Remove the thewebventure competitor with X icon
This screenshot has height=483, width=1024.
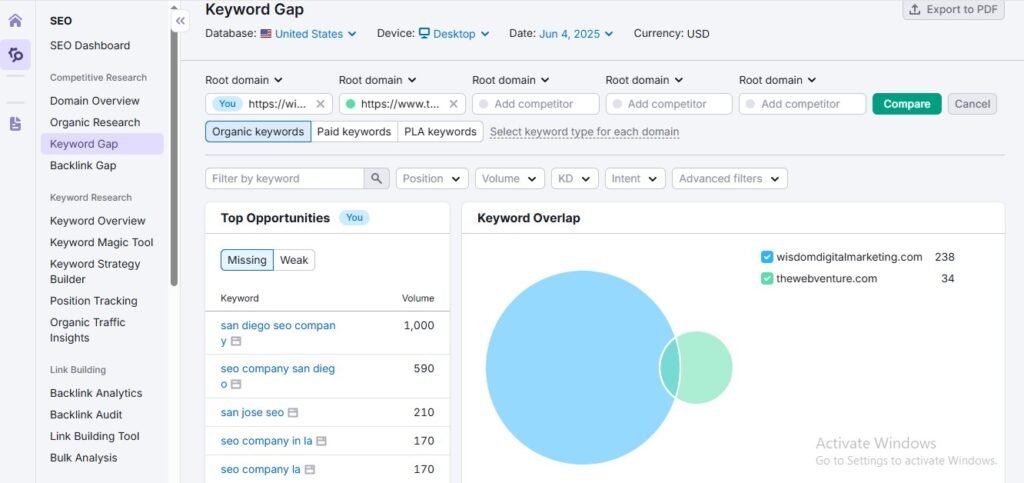tap(453, 104)
